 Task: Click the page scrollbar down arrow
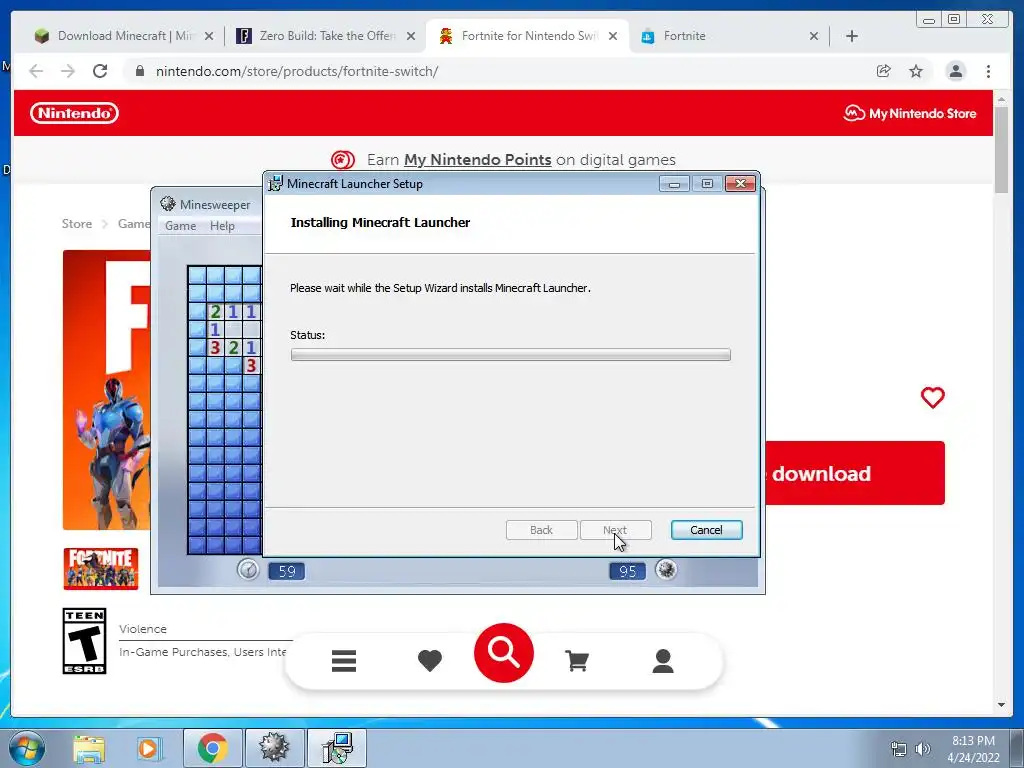tap(1001, 705)
